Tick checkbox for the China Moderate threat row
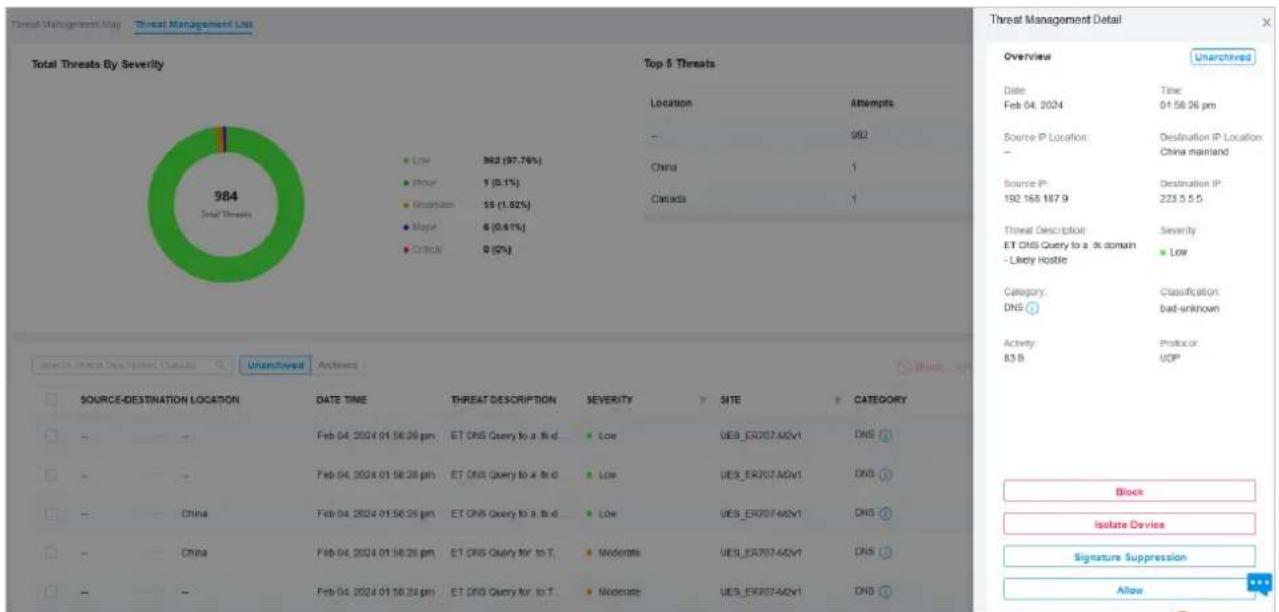 click(x=53, y=553)
